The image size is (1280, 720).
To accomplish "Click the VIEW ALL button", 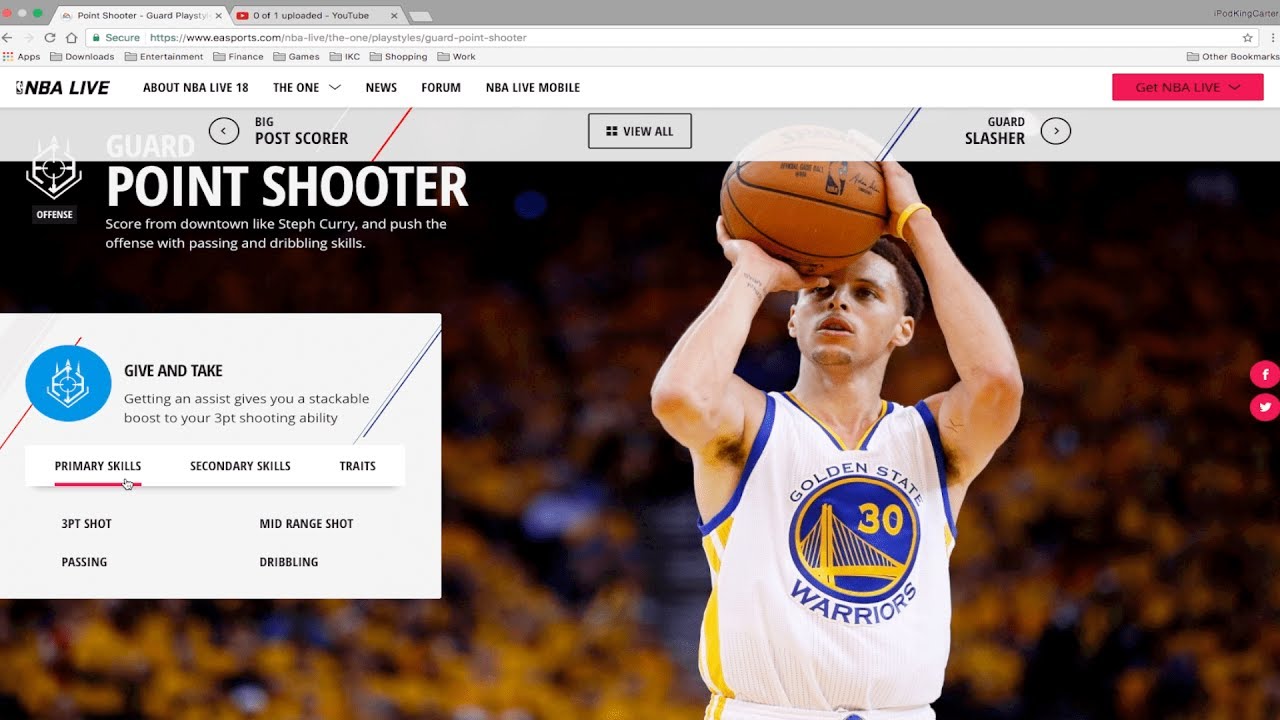I will tap(640, 131).
